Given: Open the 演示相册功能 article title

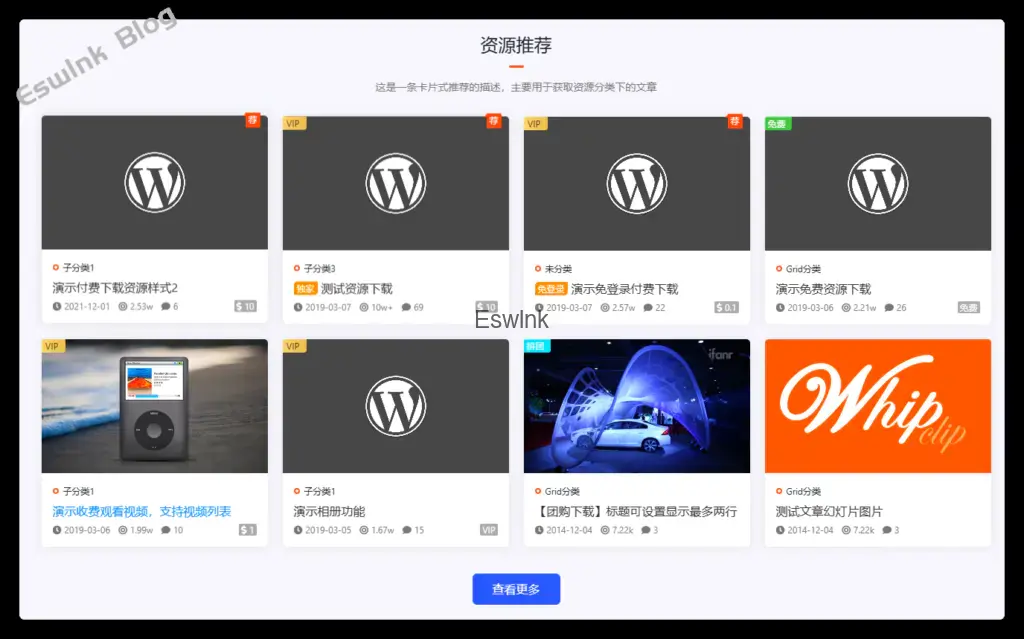Looking at the screenshot, I should pos(329,511).
